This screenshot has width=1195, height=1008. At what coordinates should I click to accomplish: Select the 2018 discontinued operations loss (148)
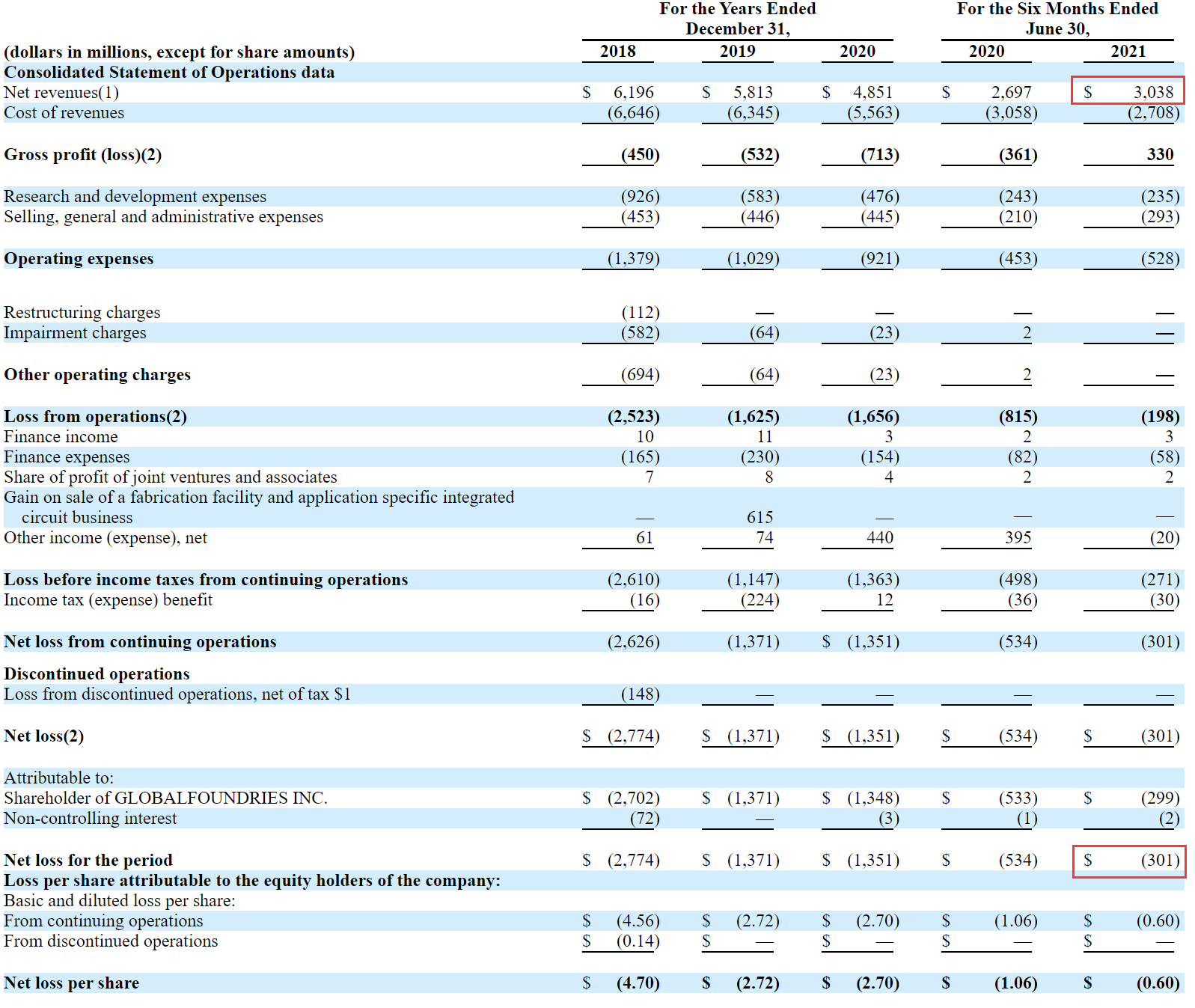(641, 694)
